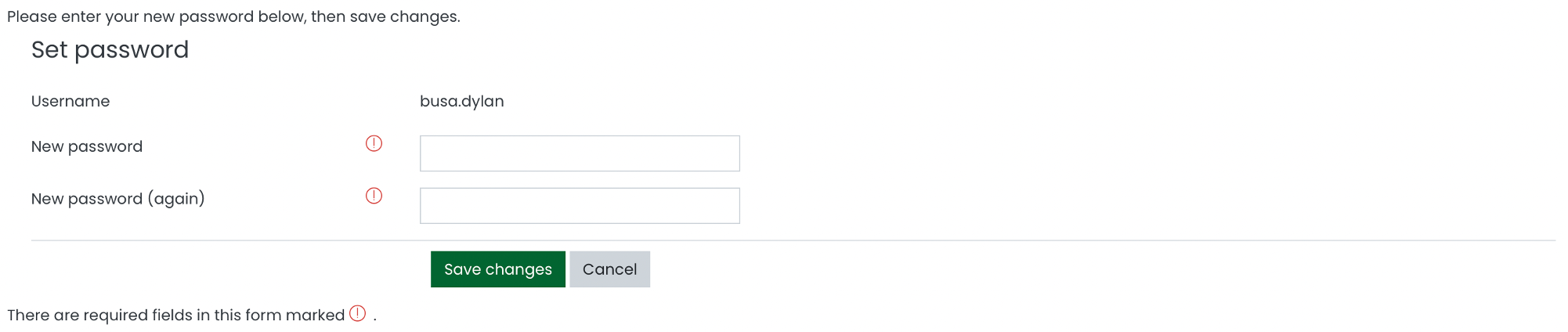Image resolution: width=1568 pixels, height=332 pixels.
Task: Click the Set password heading
Action: pos(110,50)
